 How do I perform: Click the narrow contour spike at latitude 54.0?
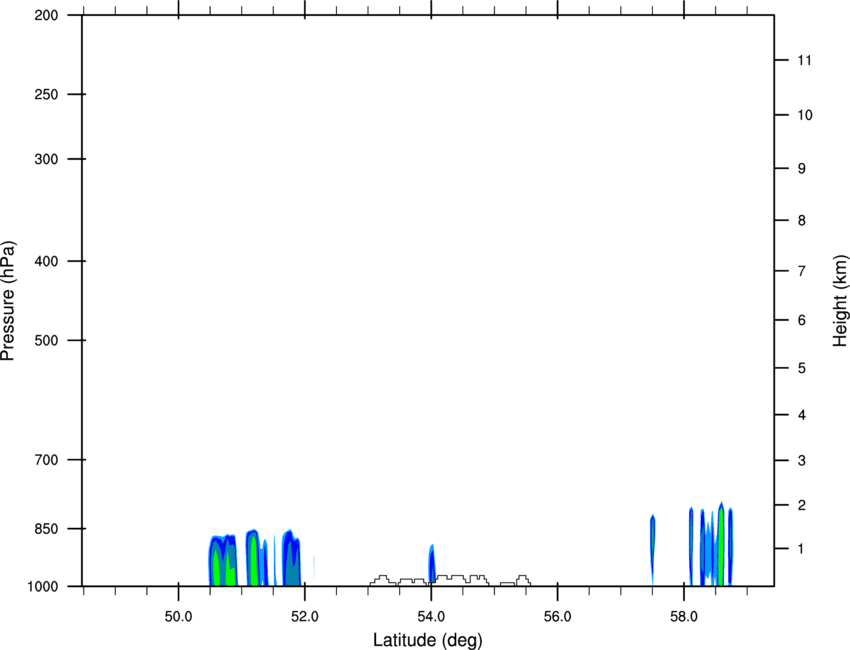432,564
